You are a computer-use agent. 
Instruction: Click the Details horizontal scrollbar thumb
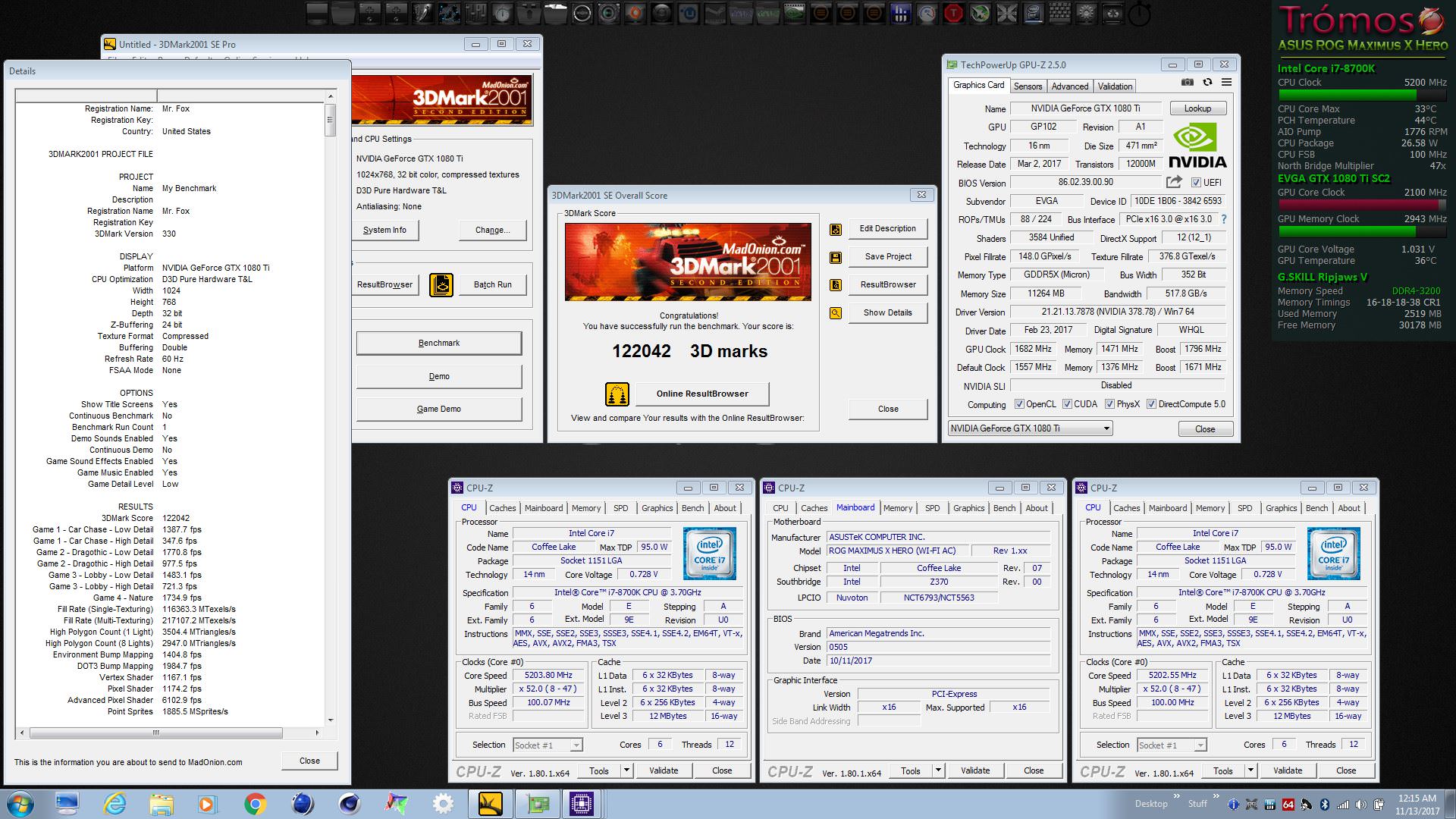155,733
